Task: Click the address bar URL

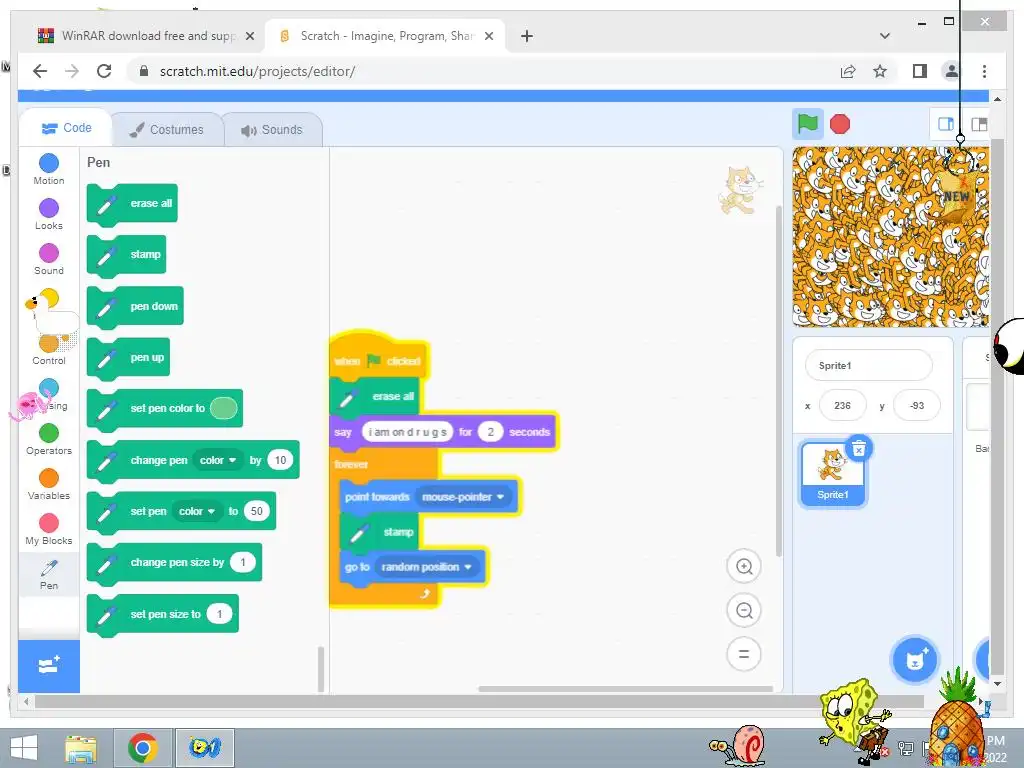Action: coord(257,71)
